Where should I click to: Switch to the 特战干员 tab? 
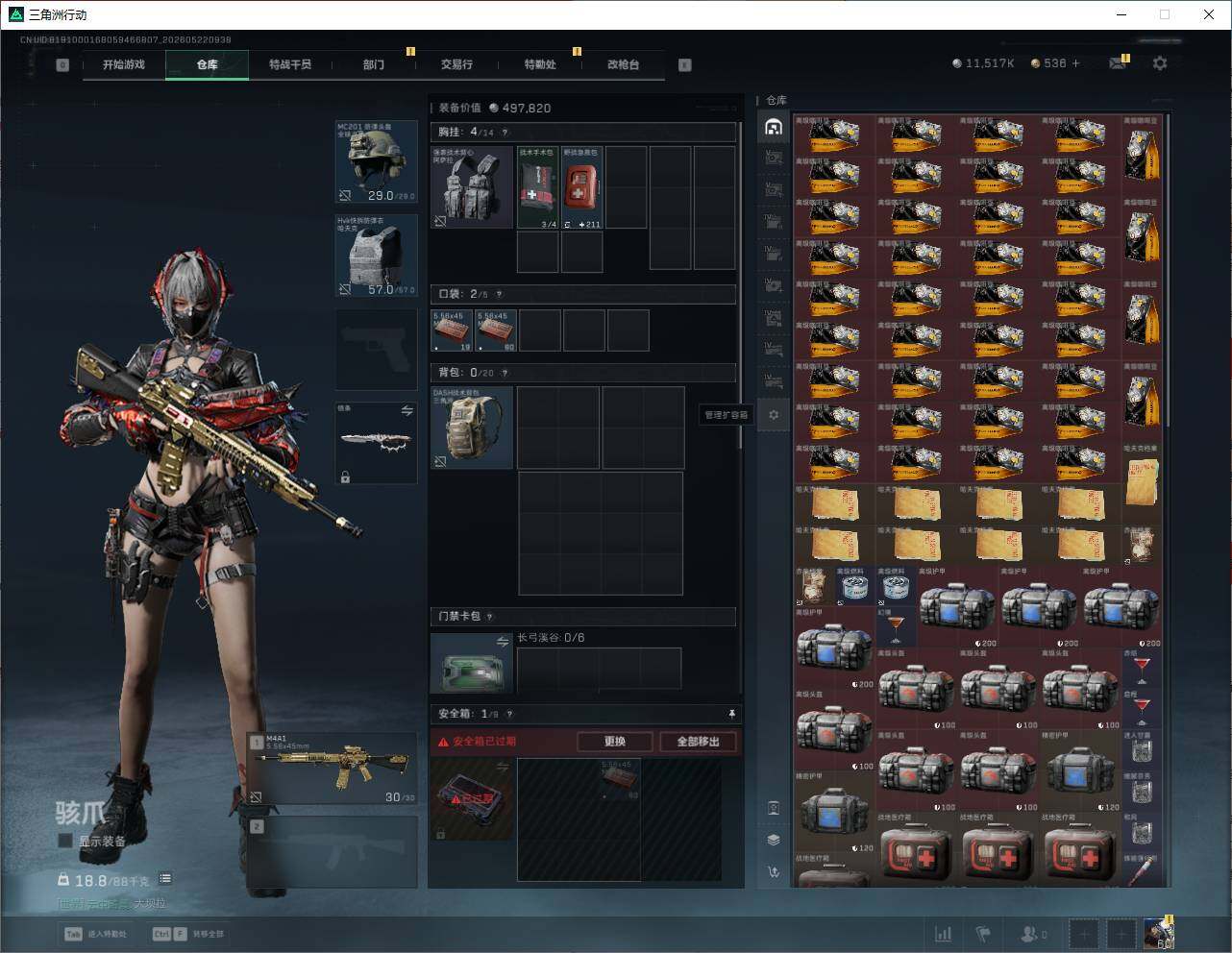[290, 64]
